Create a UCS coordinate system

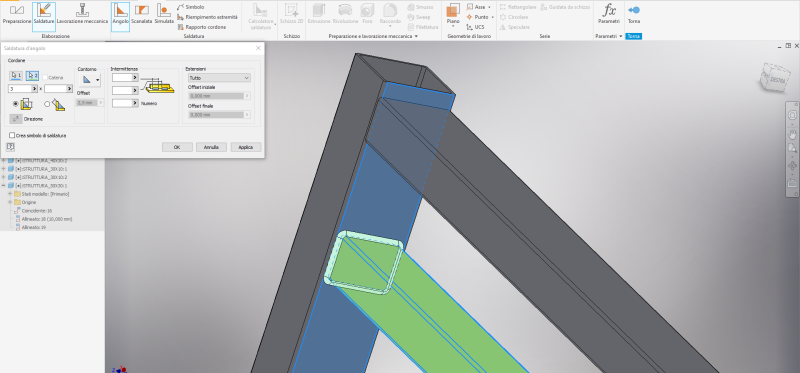pyautogui.click(x=475, y=27)
